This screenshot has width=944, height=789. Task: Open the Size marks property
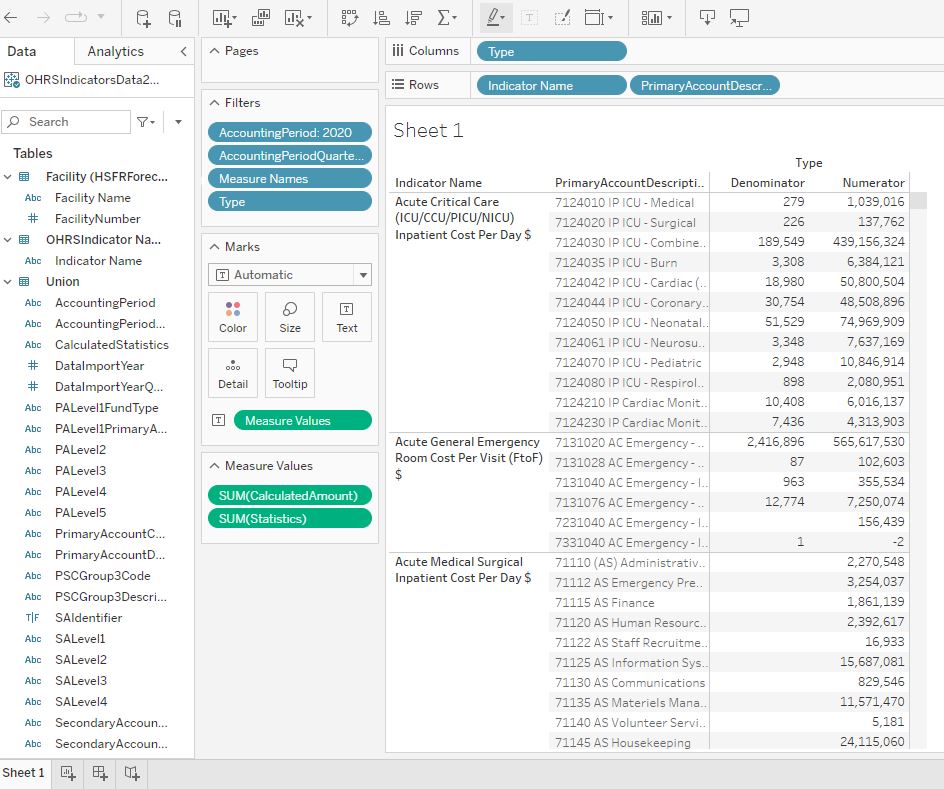click(x=290, y=317)
